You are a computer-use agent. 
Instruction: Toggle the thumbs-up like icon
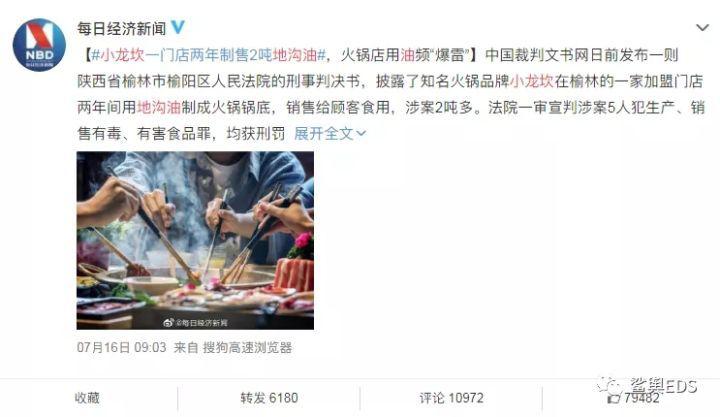pos(613,398)
